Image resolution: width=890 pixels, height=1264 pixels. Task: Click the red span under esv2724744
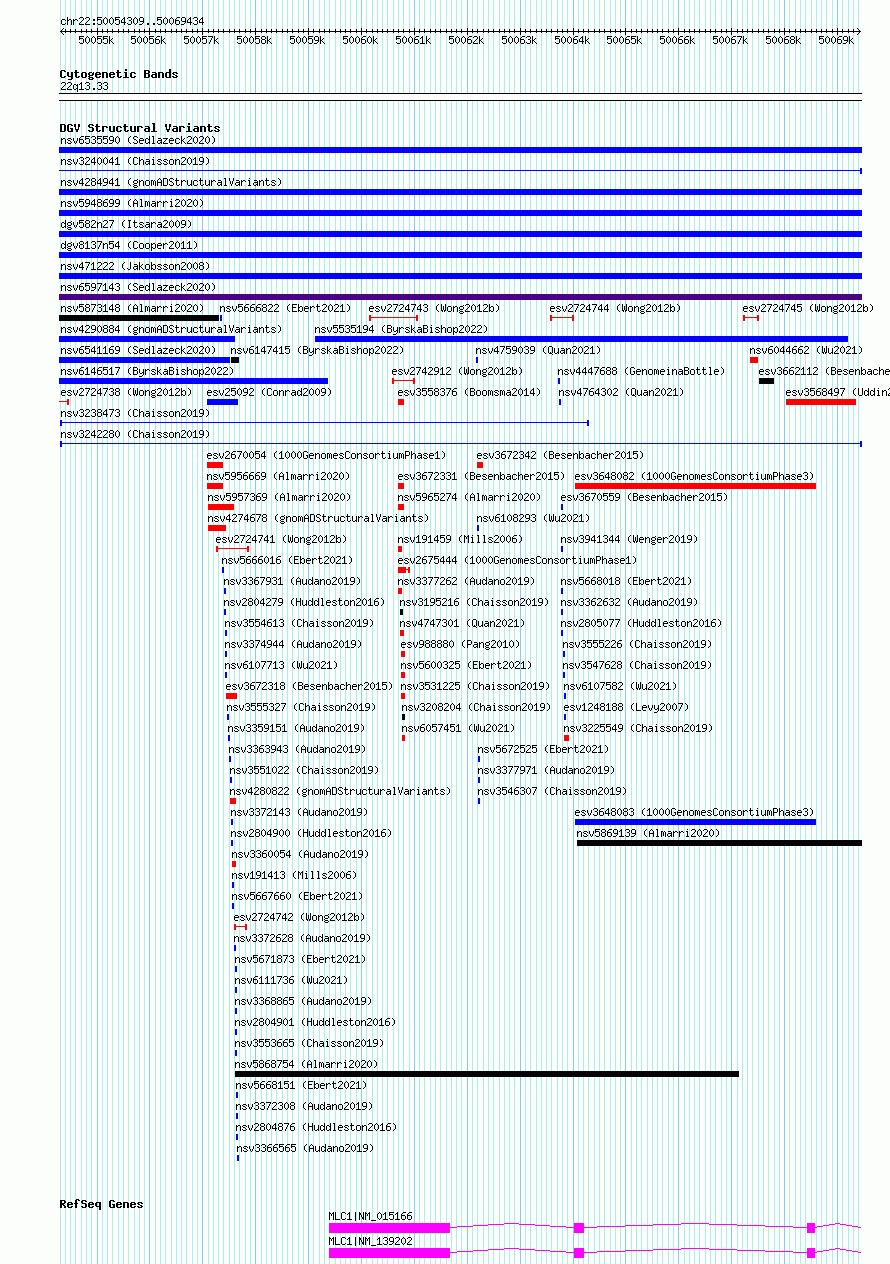point(562,318)
